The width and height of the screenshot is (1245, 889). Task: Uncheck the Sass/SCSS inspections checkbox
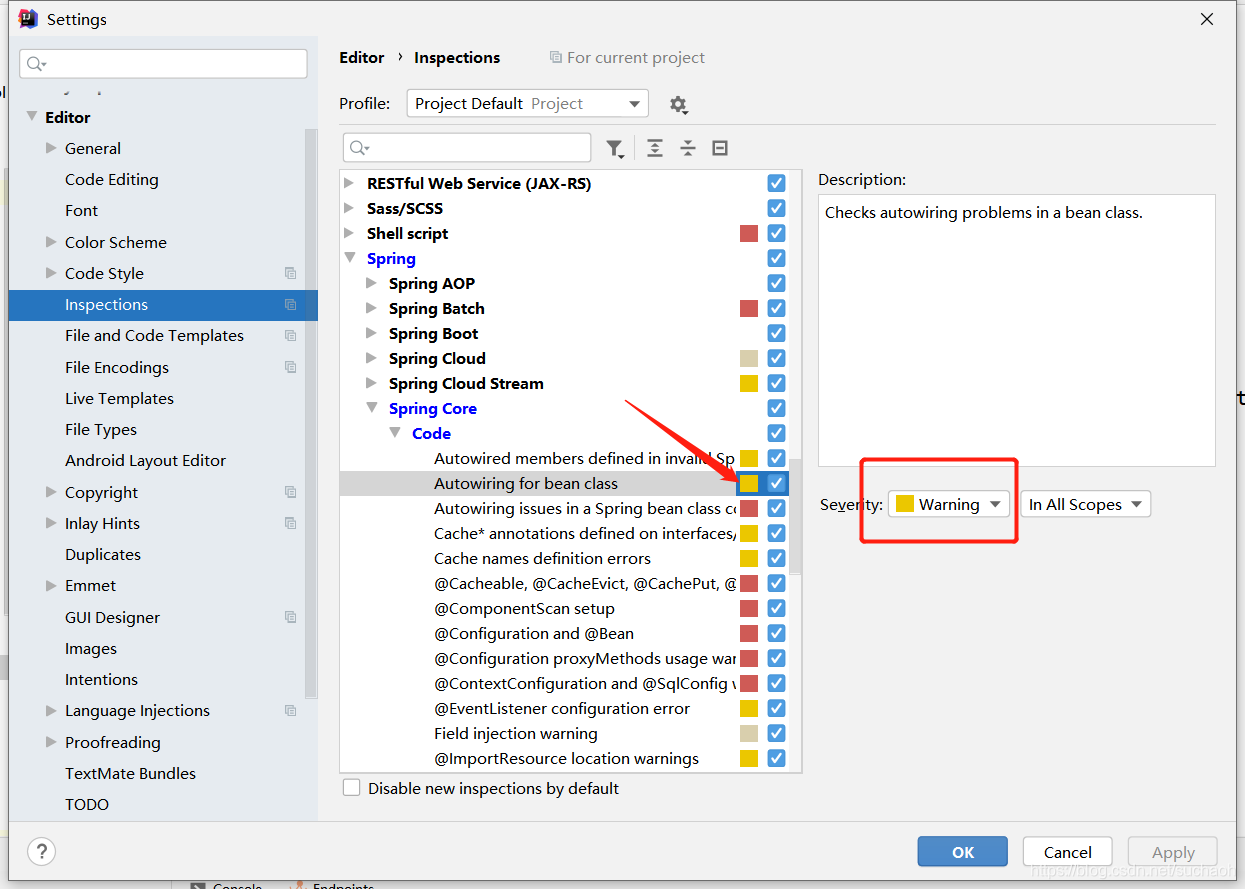(x=776, y=208)
